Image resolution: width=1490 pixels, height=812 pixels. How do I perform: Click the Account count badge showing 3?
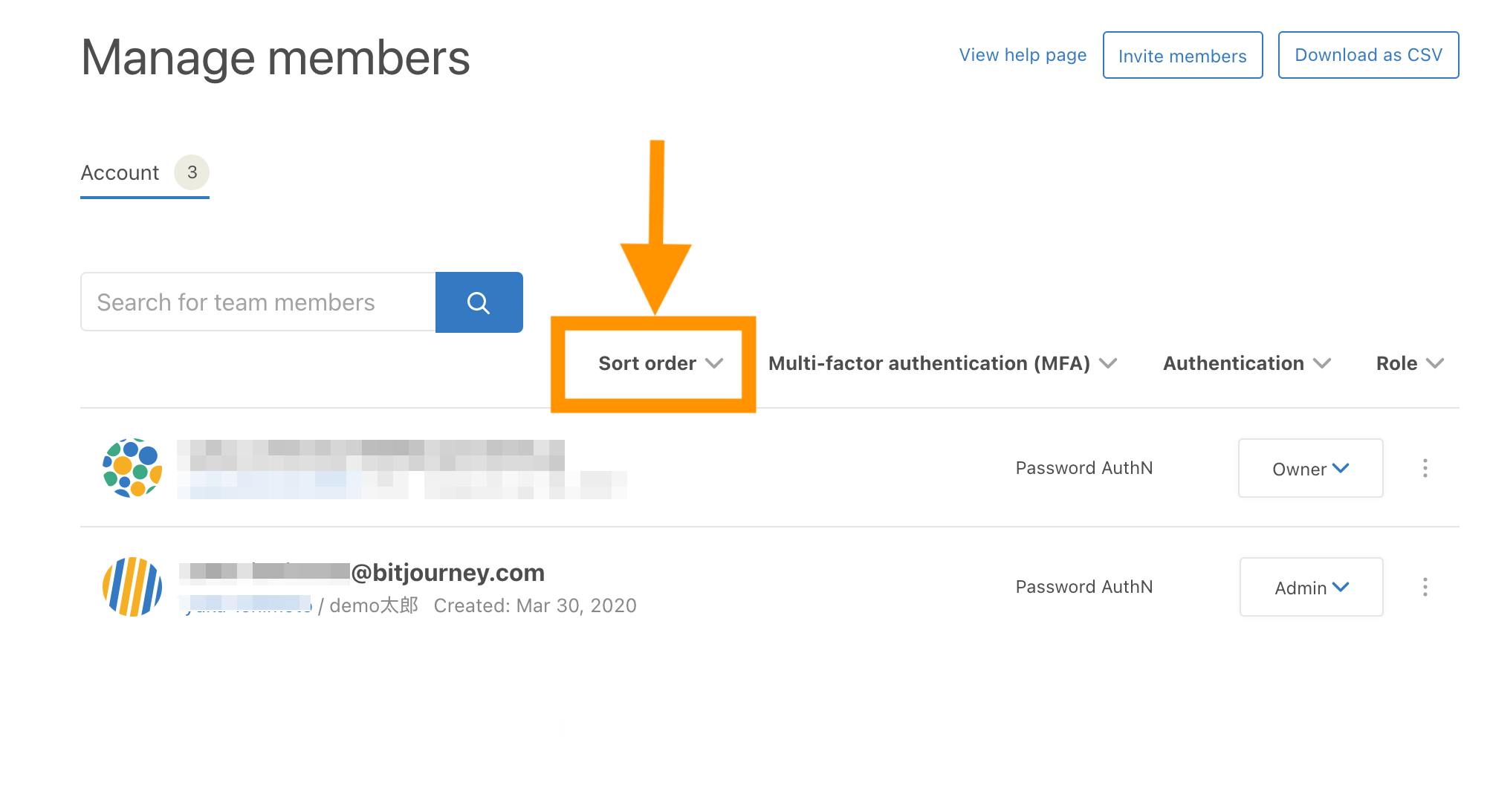[x=192, y=172]
